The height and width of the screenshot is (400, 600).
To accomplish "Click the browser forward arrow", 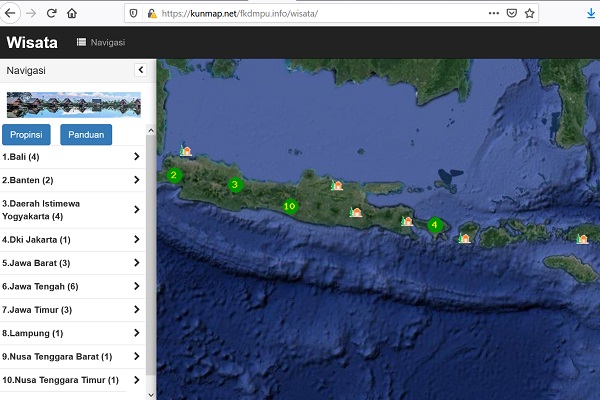I will (x=31, y=13).
